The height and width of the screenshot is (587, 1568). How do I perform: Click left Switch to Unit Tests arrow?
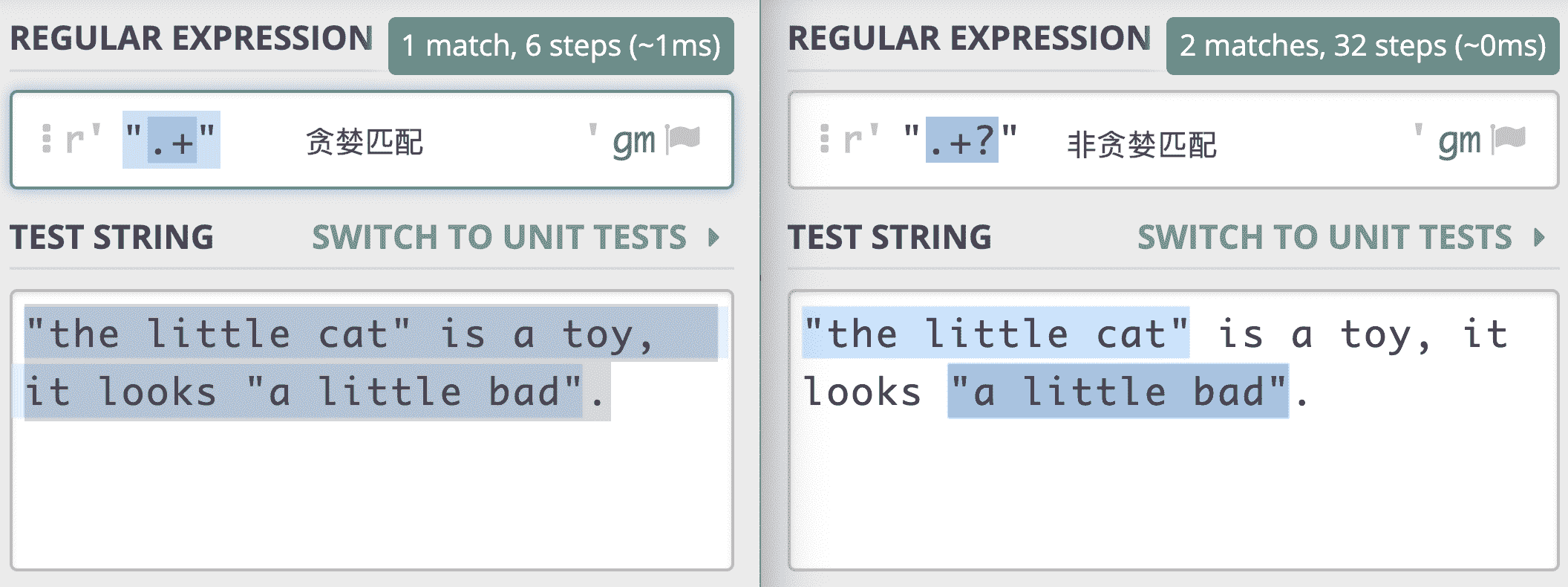click(713, 238)
